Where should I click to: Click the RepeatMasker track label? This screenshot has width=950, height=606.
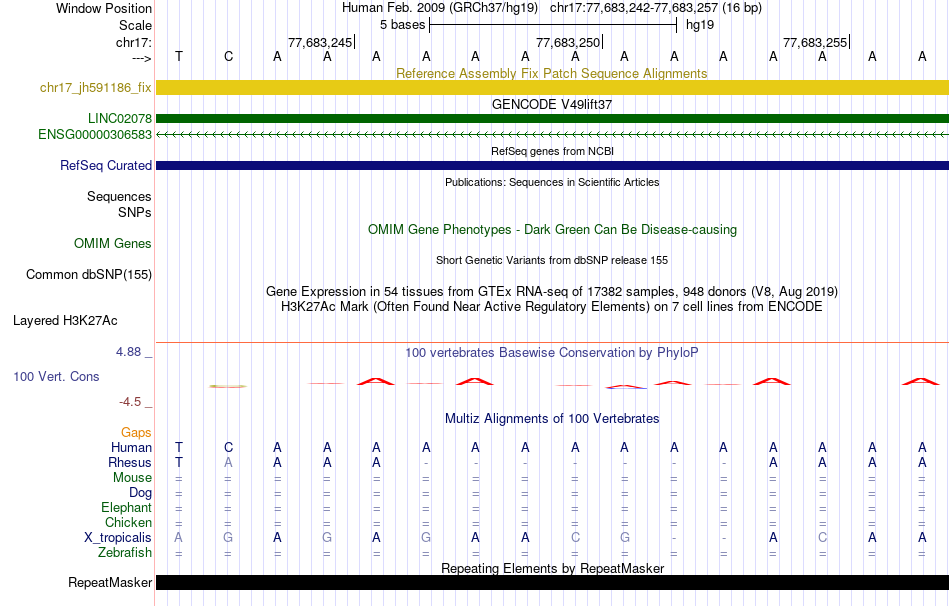[x=110, y=582]
